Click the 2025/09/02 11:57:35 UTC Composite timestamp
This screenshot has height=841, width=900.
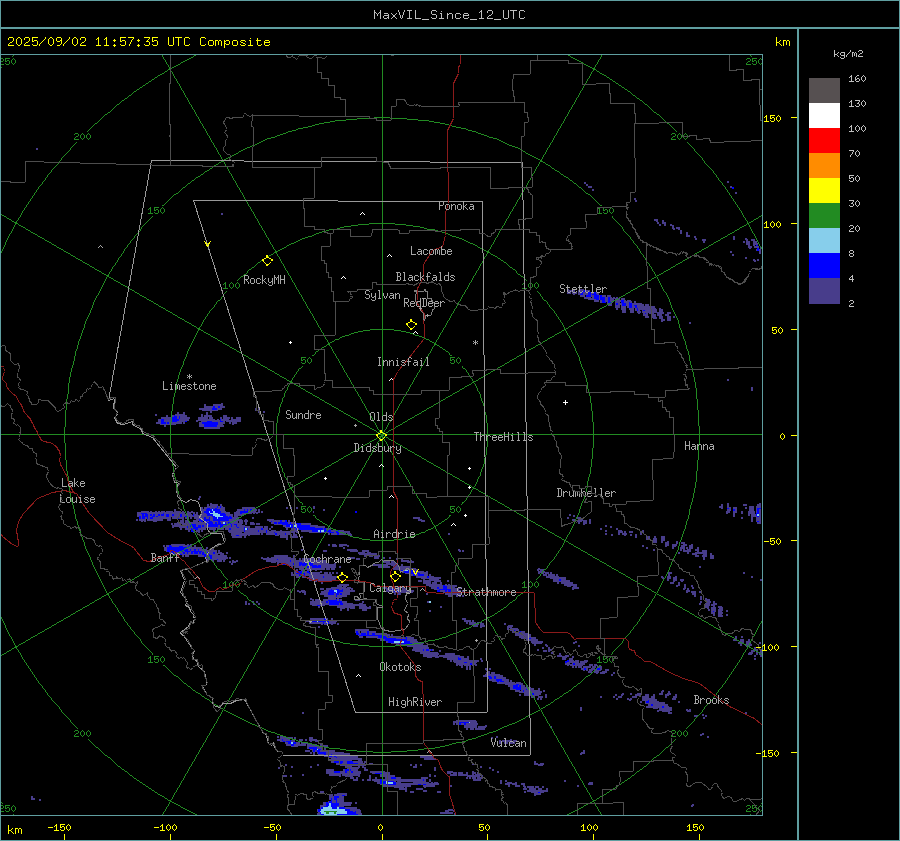[x=139, y=42]
